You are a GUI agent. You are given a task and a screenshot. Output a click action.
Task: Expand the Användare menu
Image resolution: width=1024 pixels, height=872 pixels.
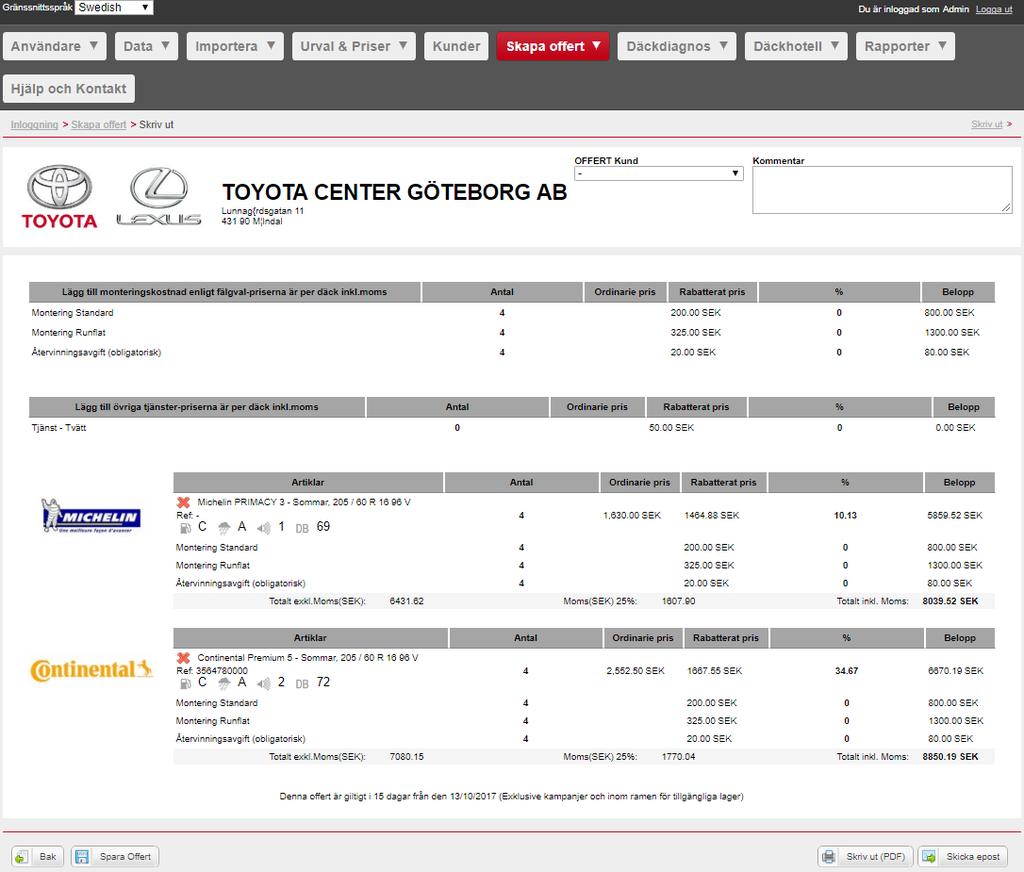tap(54, 46)
